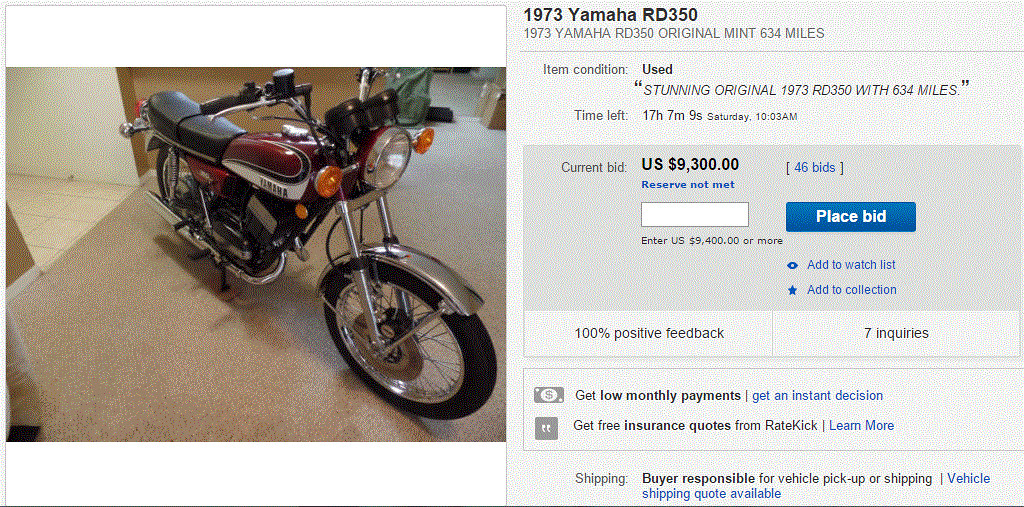Click into the bid amount field
Screen dimensions: 1024x507
point(694,215)
